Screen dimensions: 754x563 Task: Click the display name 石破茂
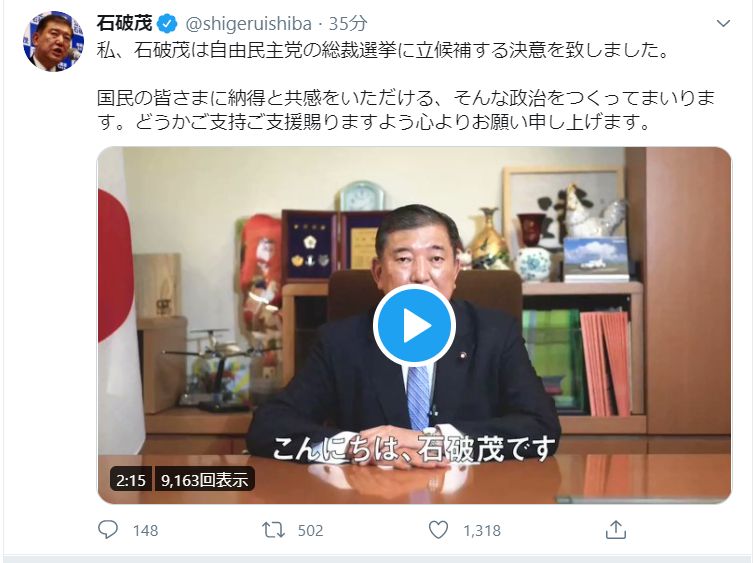125,23
